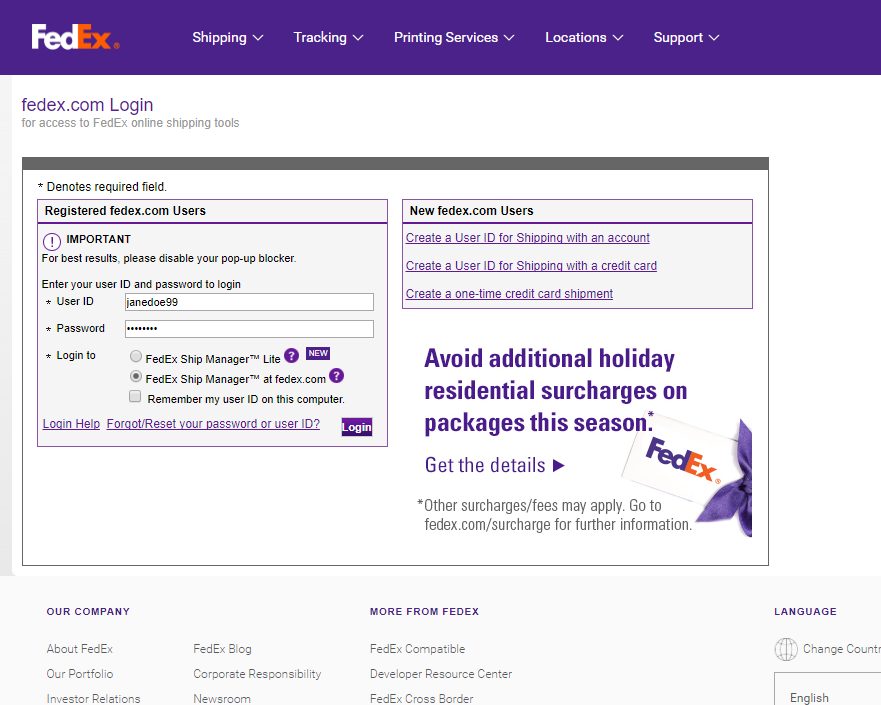Open Newsroom footer link
The height and width of the screenshot is (705, 881).
222,698
